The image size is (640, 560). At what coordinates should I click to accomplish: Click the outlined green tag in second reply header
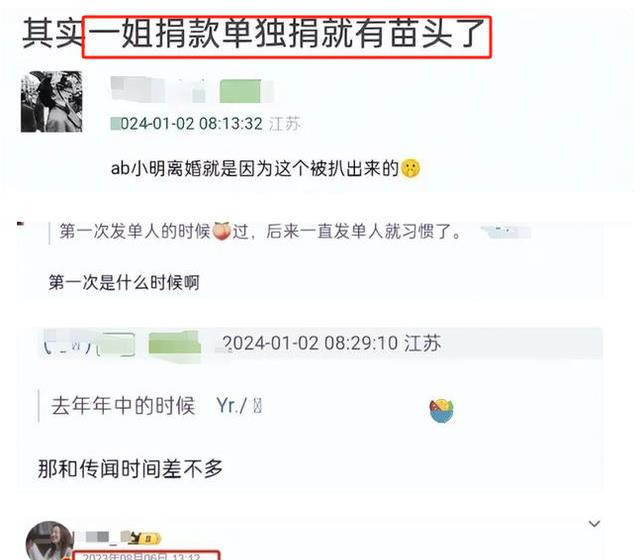(118, 344)
